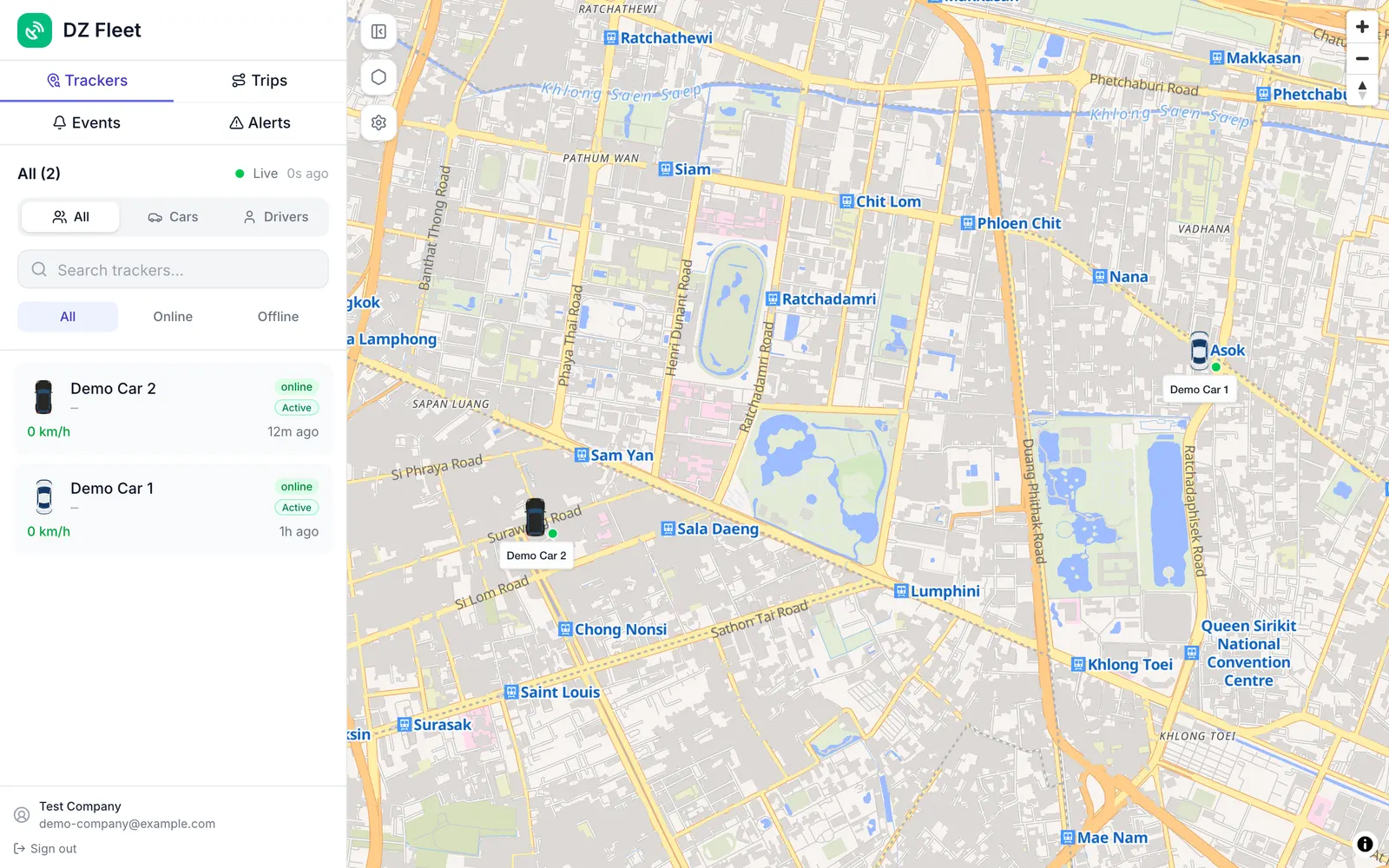Open the geofence hexagon tool
The height and width of the screenshot is (868, 1389).
pos(379,77)
